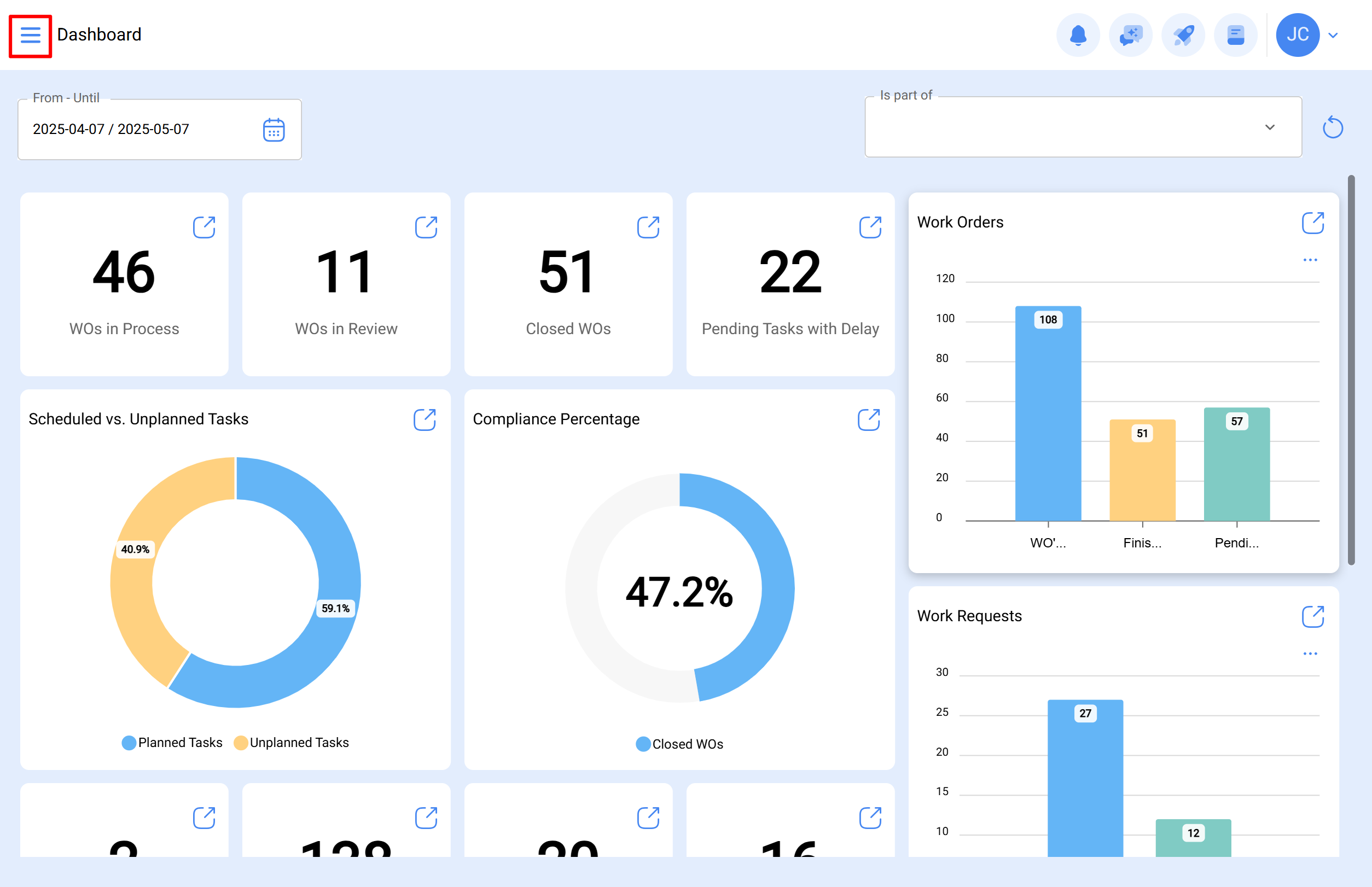1372x887 pixels.
Task: Open the documentation book icon
Action: coord(1235,34)
